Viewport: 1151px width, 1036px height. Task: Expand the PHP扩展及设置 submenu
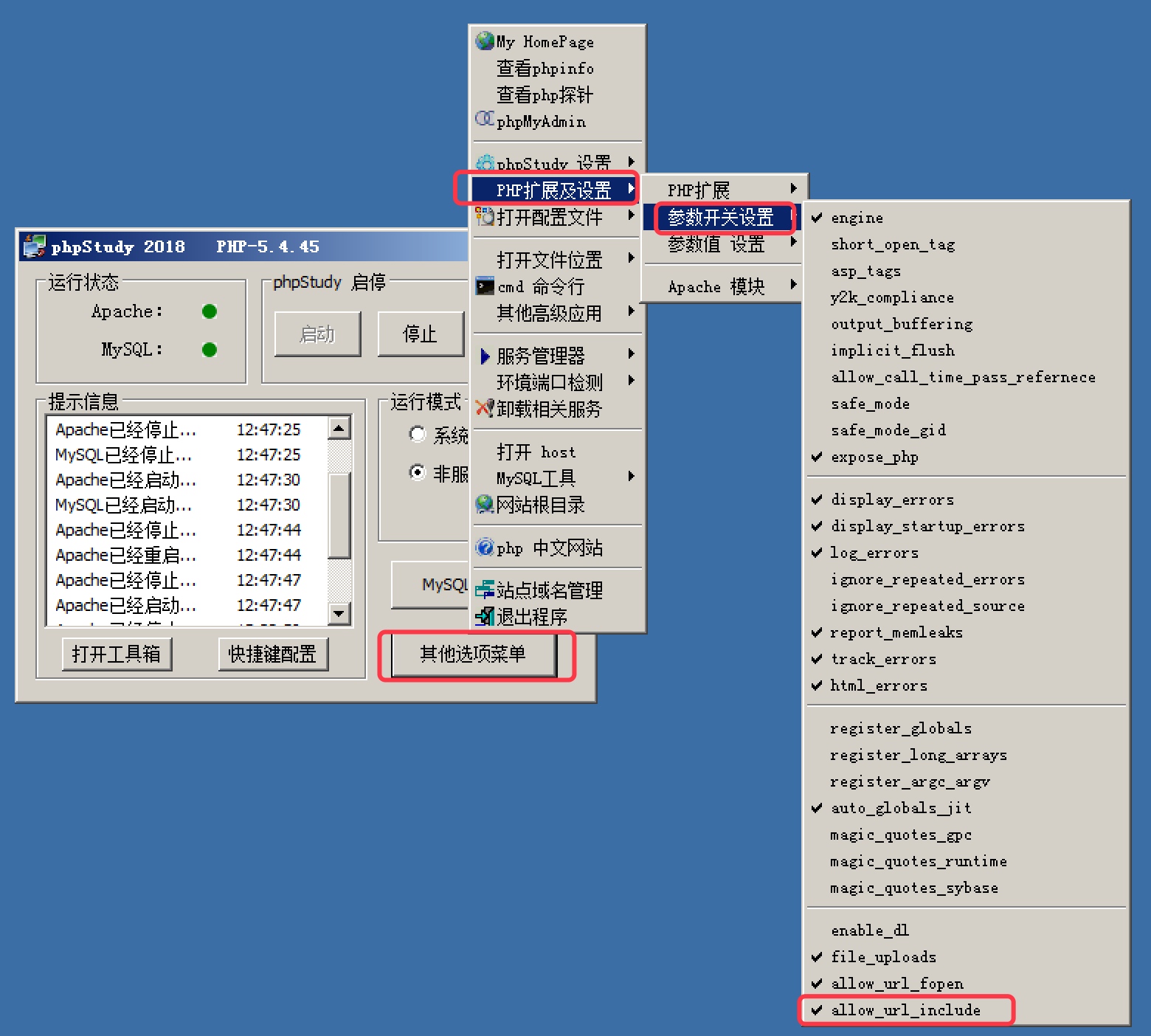click(556, 190)
